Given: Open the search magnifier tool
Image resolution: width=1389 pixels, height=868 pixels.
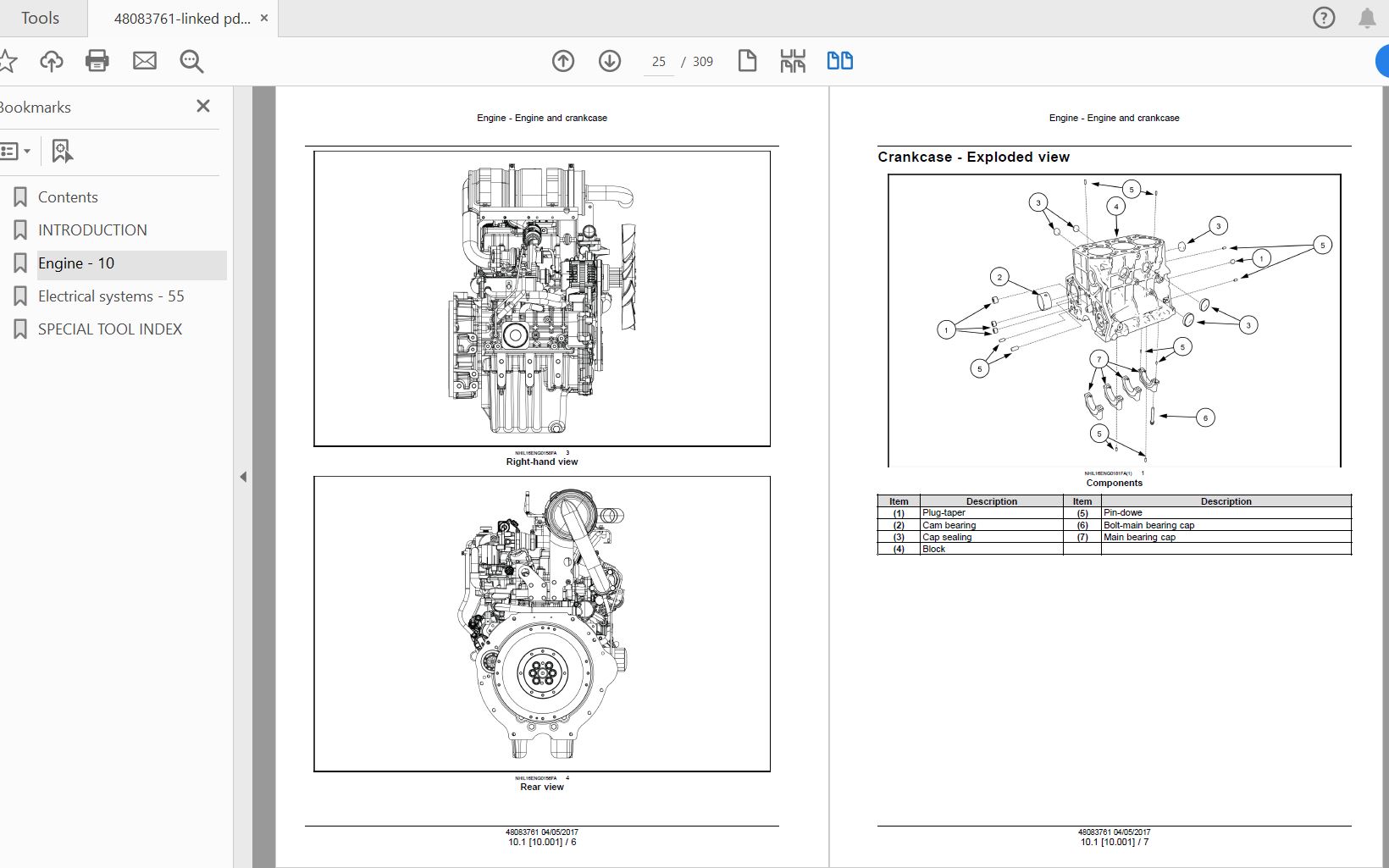Looking at the screenshot, I should coord(191,61).
